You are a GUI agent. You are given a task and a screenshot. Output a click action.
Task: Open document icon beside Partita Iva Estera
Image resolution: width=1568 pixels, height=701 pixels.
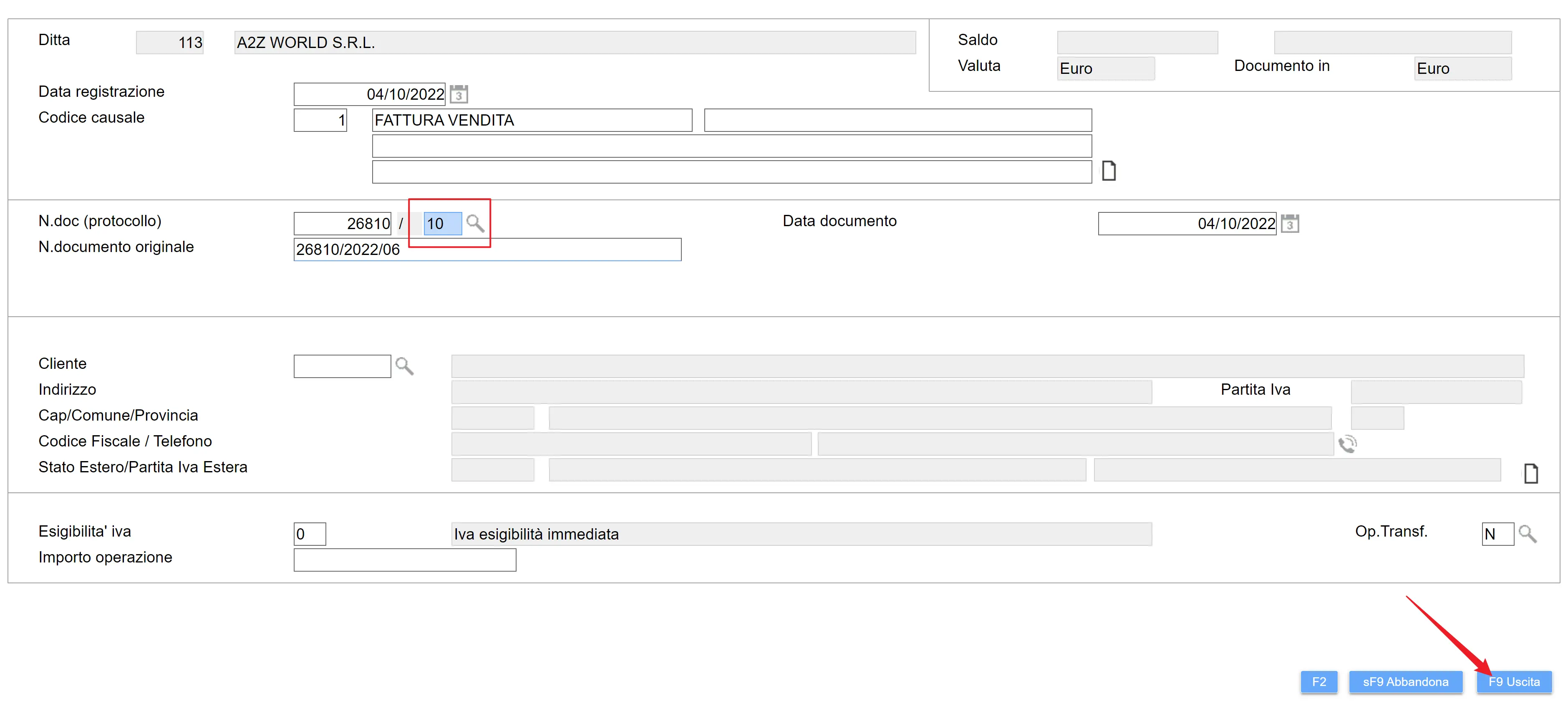click(1530, 473)
